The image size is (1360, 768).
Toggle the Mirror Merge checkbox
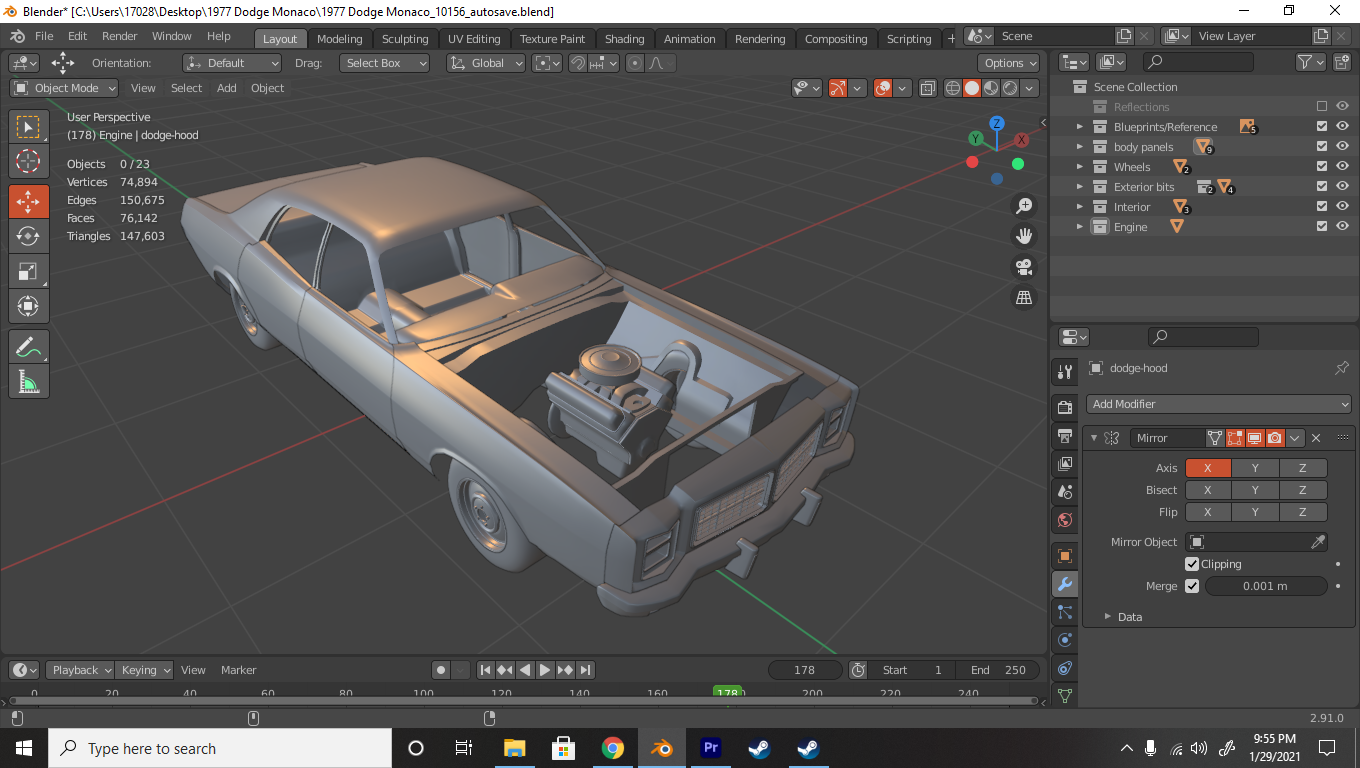pos(1192,586)
